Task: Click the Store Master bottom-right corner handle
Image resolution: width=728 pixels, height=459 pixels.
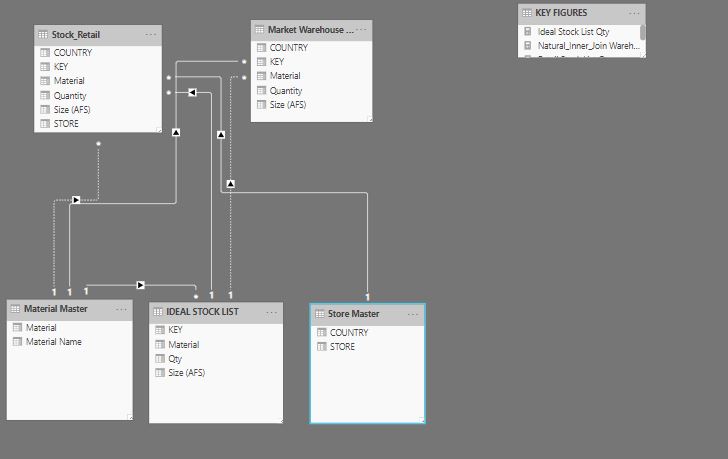Action: coord(422,420)
